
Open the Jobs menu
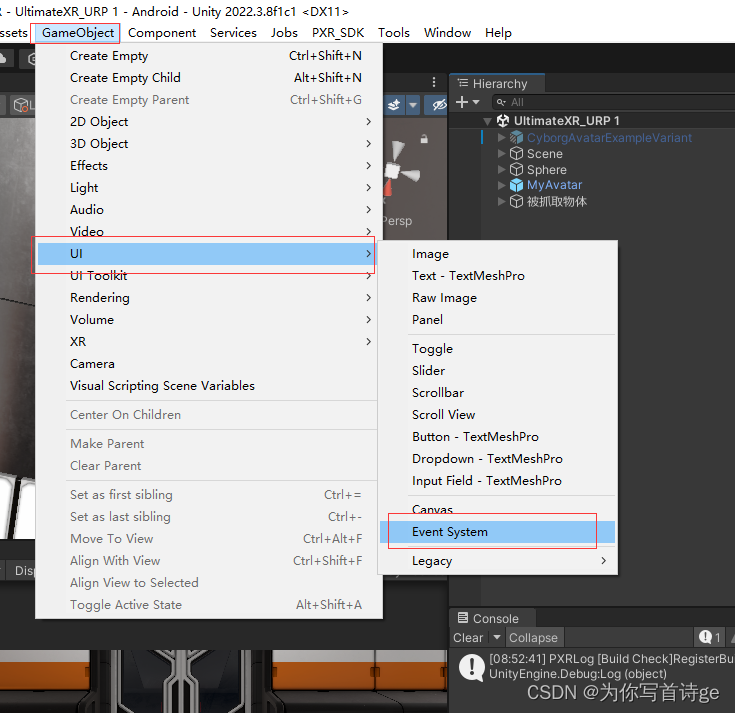pos(284,33)
